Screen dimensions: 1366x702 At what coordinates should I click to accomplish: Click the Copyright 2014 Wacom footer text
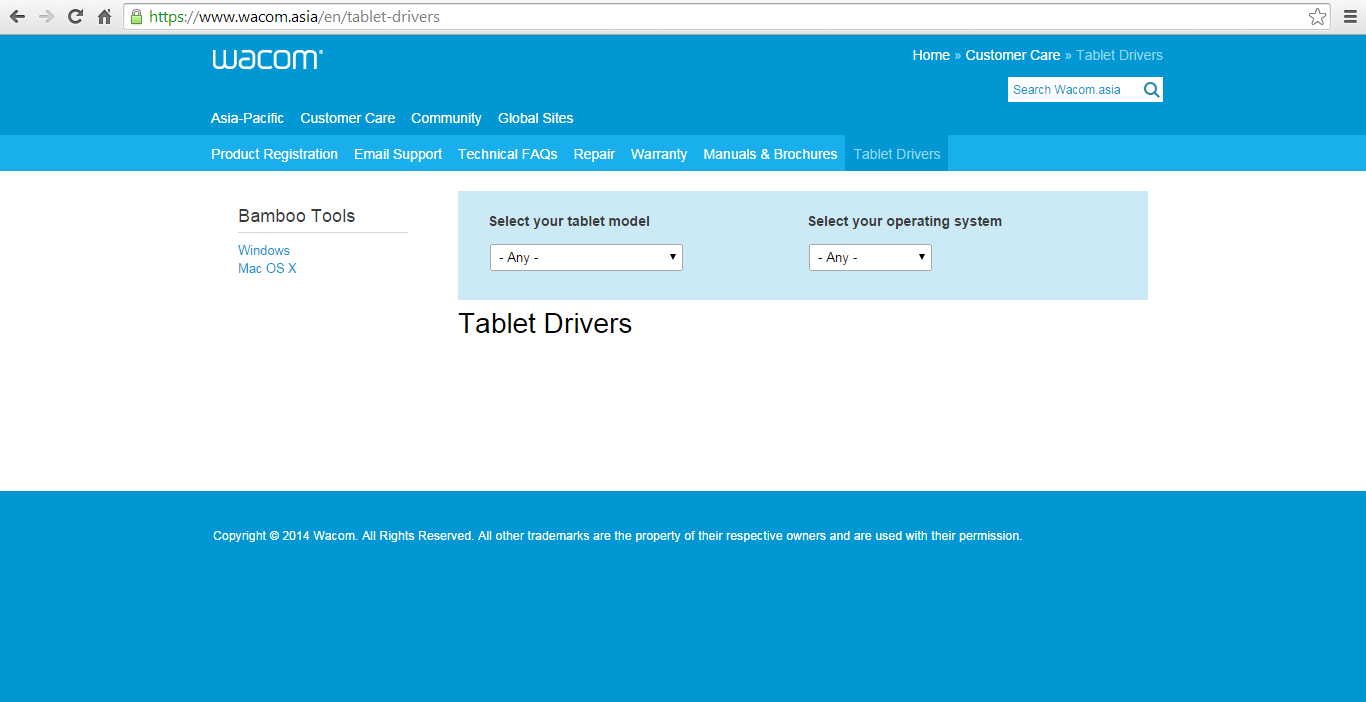point(617,536)
